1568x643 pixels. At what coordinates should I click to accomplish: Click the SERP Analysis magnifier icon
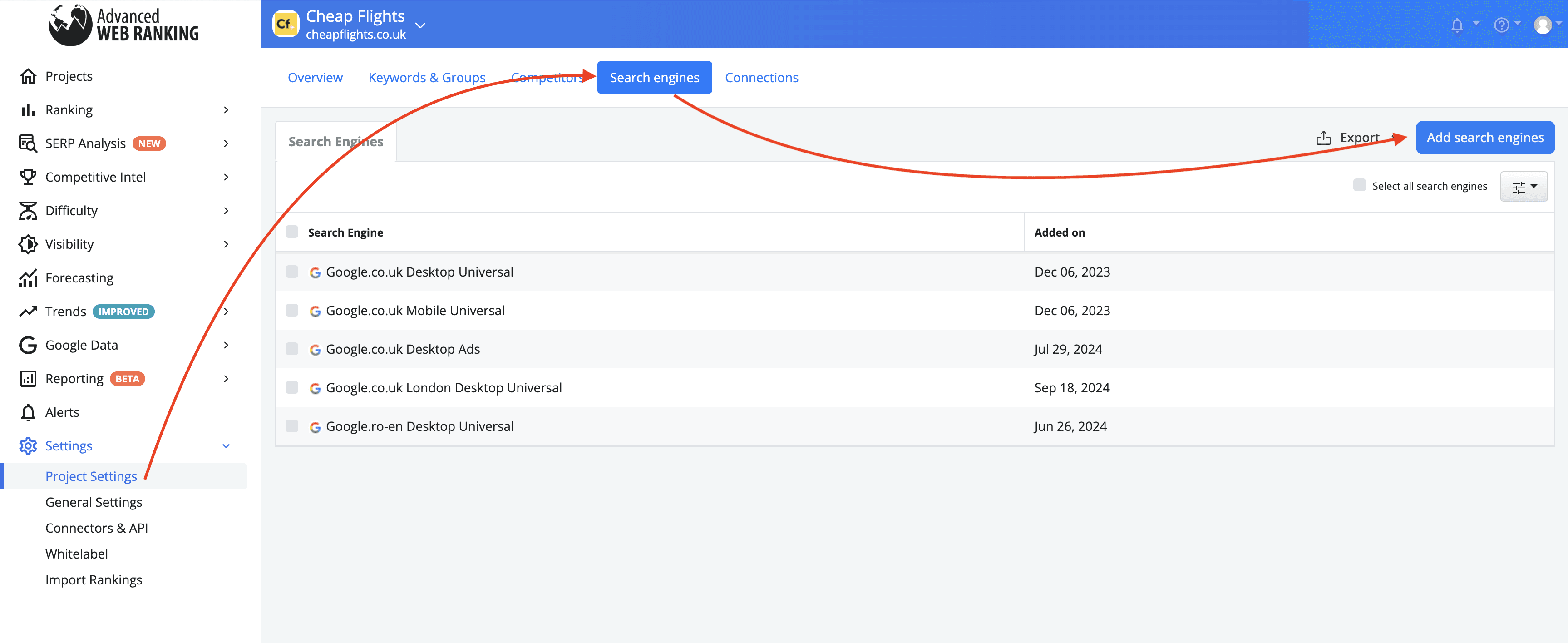click(28, 143)
